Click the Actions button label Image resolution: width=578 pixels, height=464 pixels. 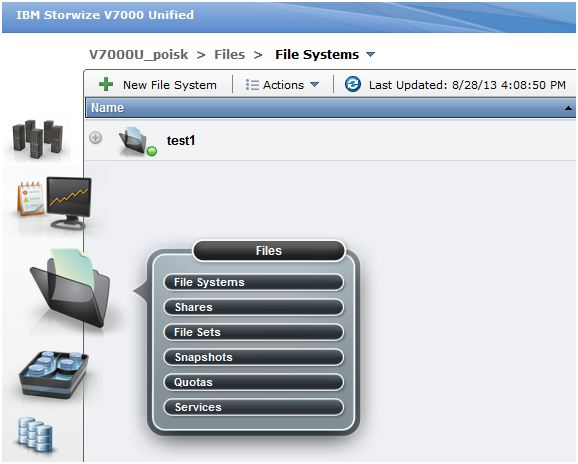coord(283,85)
